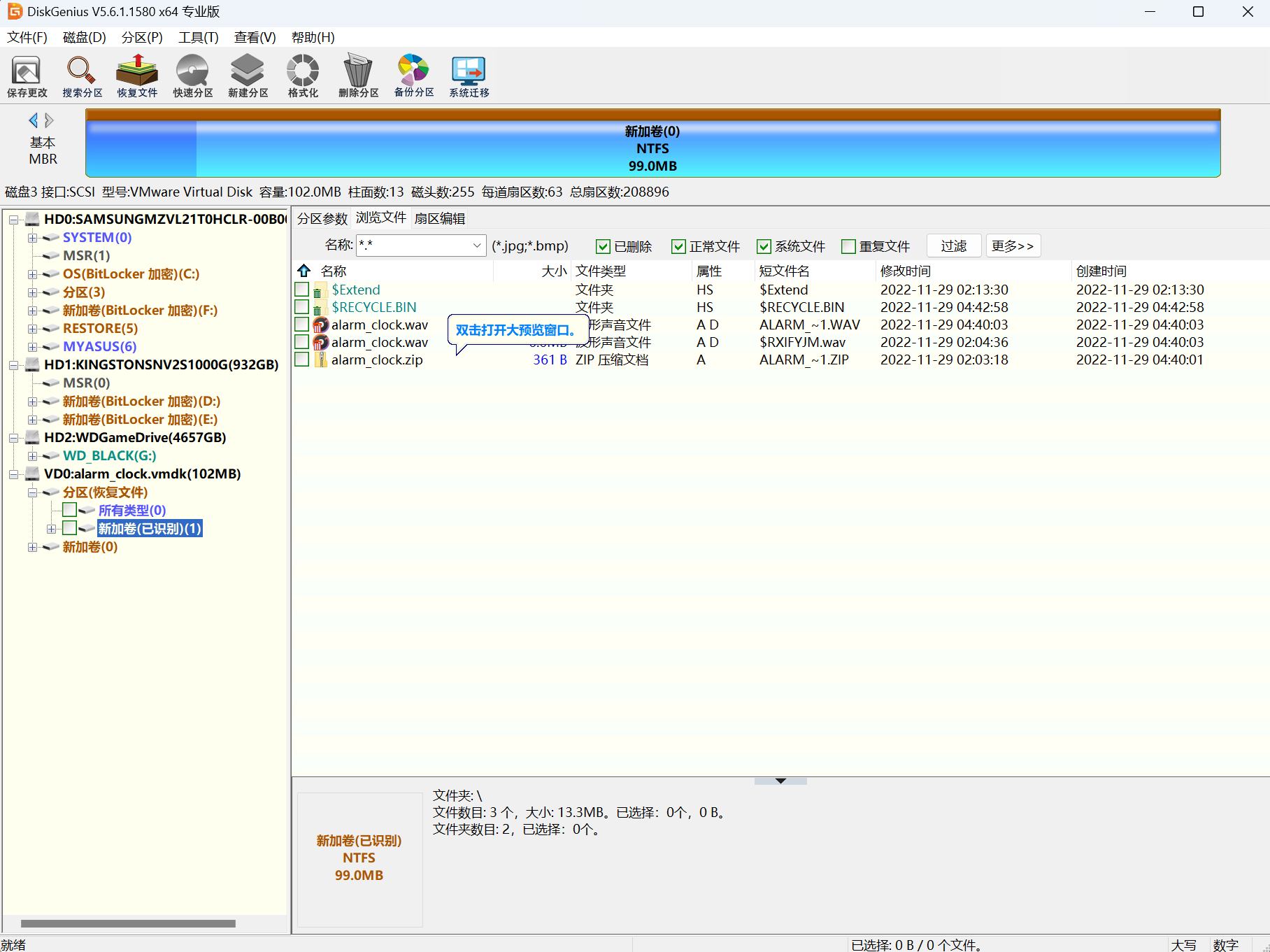1270x952 pixels.
Task: Check the box next to $RECYCLE.BIN
Action: coord(302,306)
